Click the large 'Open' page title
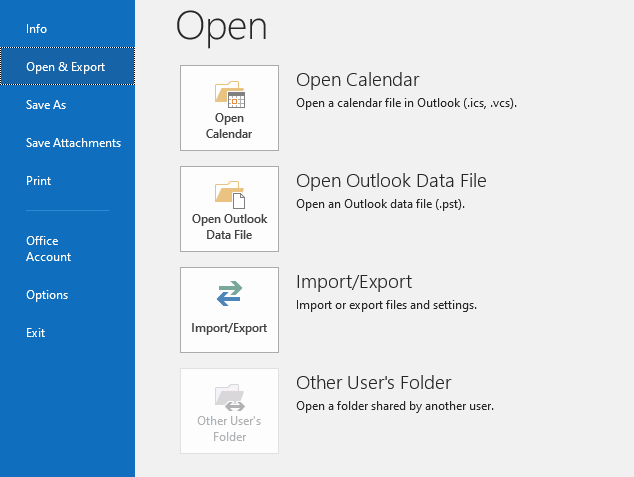The width and height of the screenshot is (634, 477). pos(222,27)
